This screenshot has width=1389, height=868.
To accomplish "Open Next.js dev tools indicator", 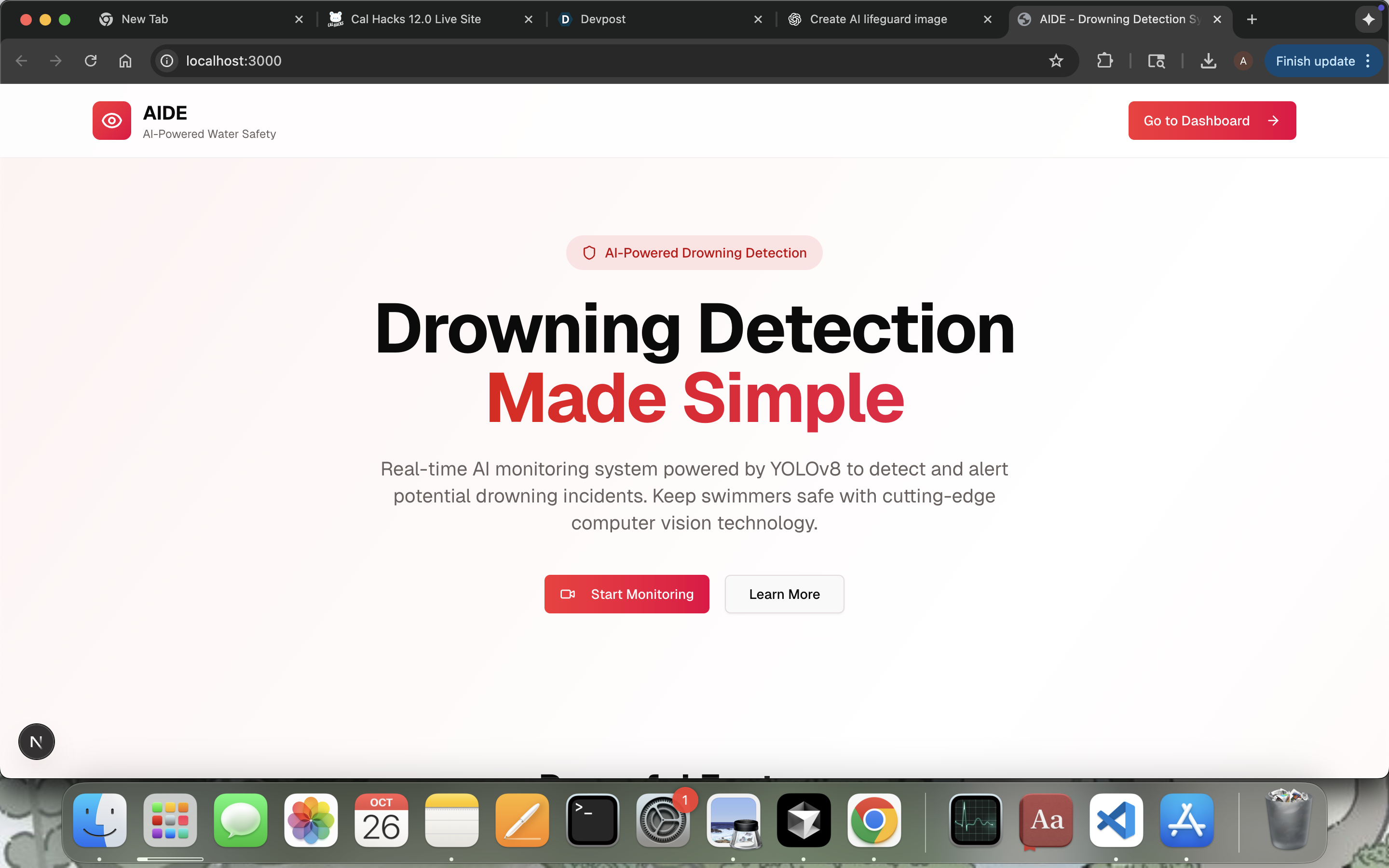I will pyautogui.click(x=36, y=742).
